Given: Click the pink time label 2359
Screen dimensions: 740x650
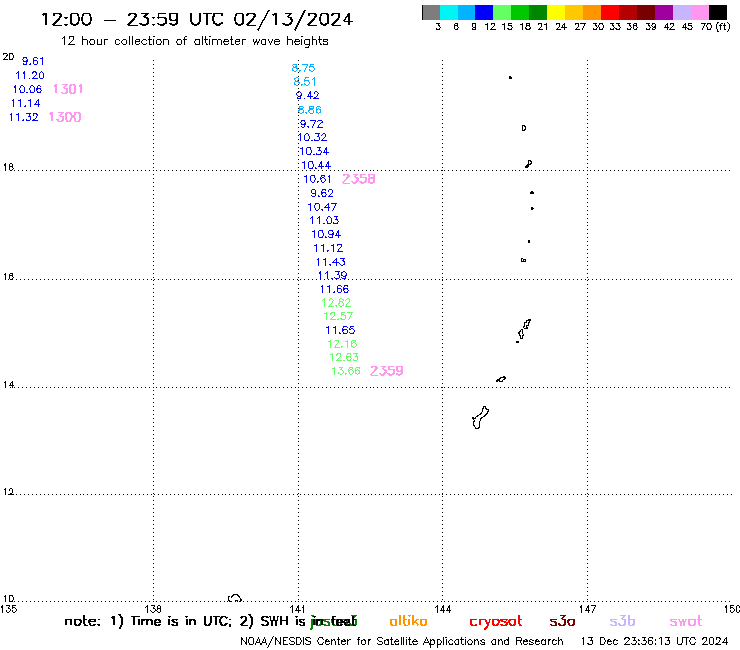Looking at the screenshot, I should click(387, 371).
